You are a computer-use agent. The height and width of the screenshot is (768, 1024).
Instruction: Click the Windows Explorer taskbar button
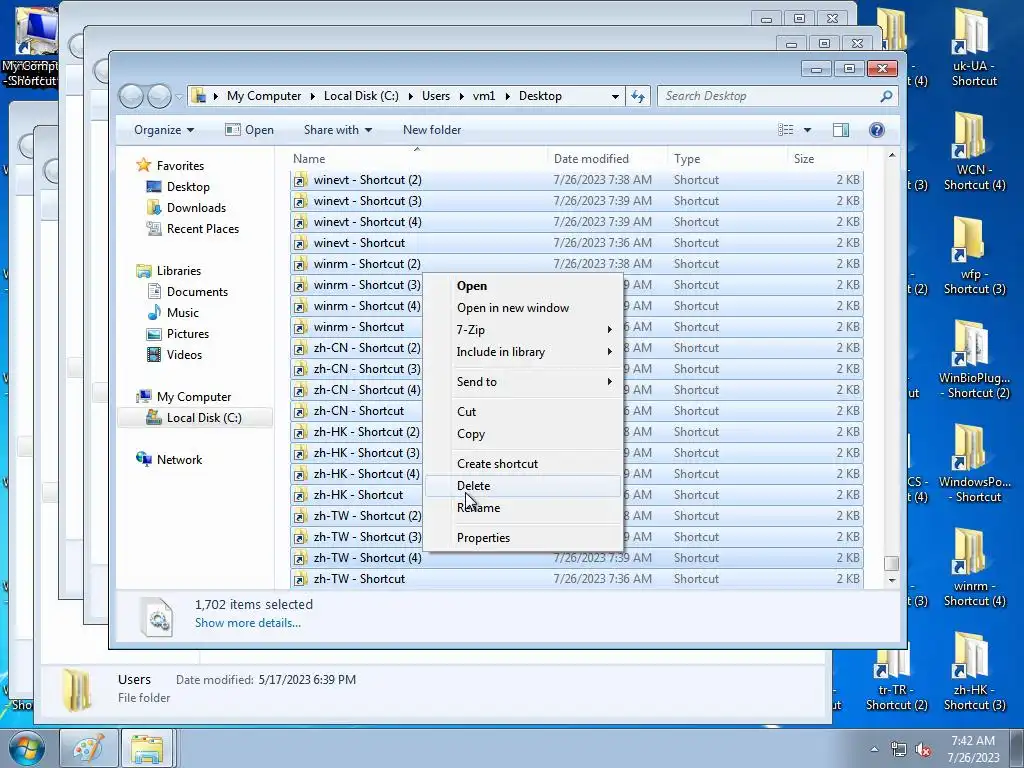(147, 748)
